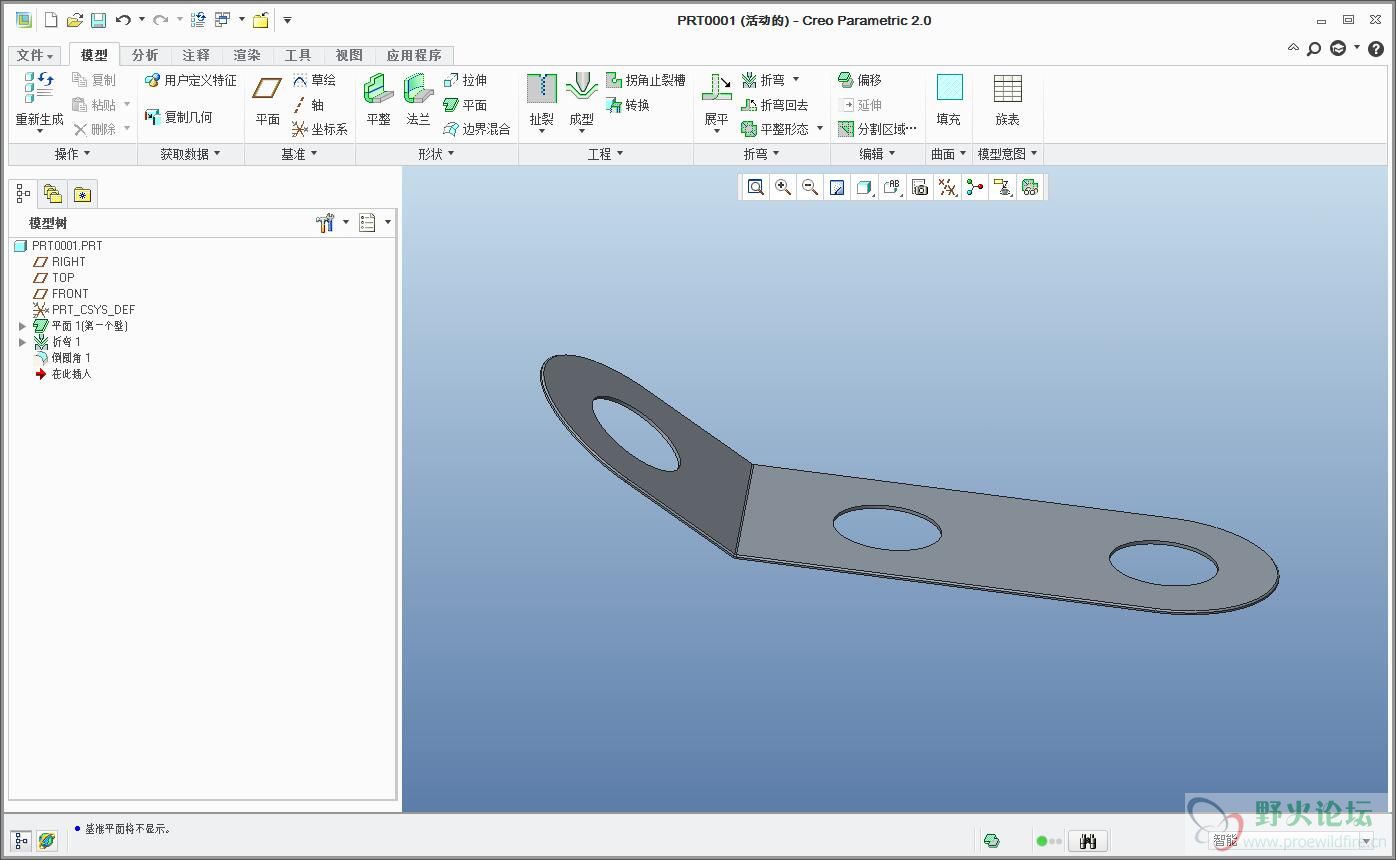This screenshot has width=1396, height=860.
Task: Choose the Sketch (草绘) tool
Action: (x=314, y=80)
